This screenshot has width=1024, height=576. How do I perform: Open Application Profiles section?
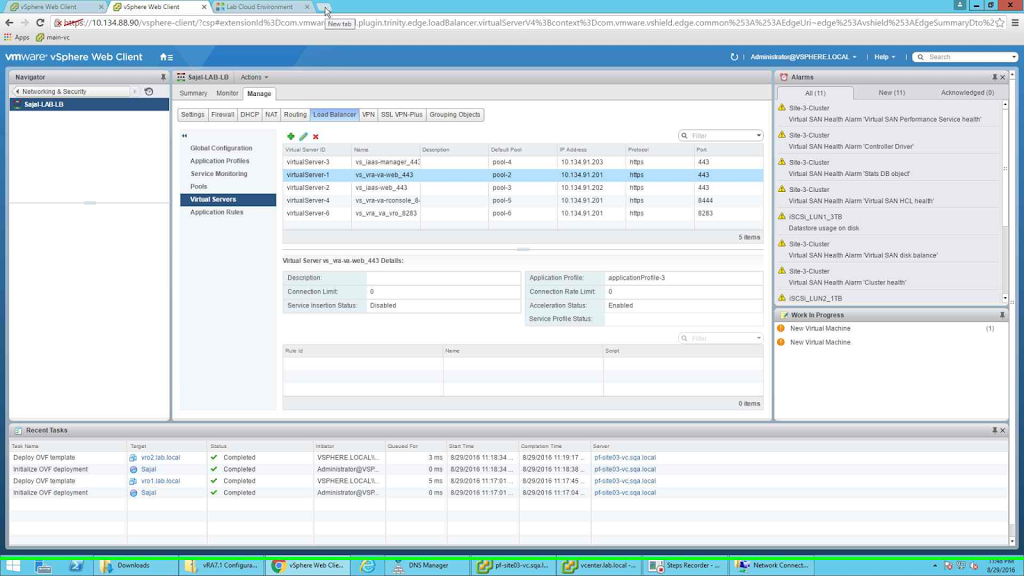219,161
